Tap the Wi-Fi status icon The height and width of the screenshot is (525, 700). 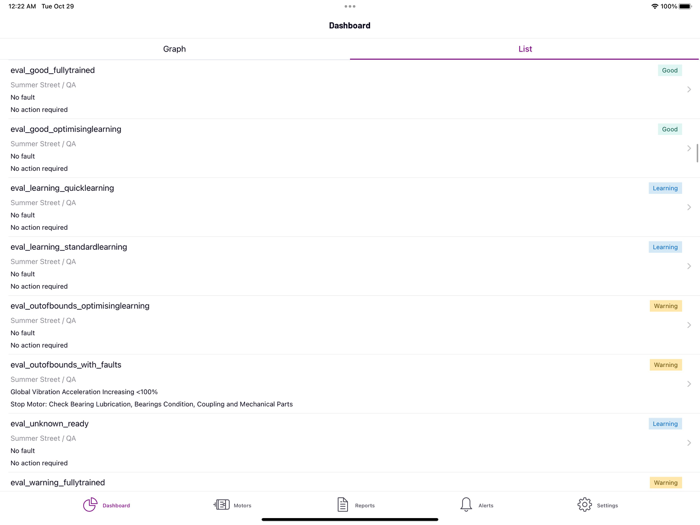click(654, 6)
